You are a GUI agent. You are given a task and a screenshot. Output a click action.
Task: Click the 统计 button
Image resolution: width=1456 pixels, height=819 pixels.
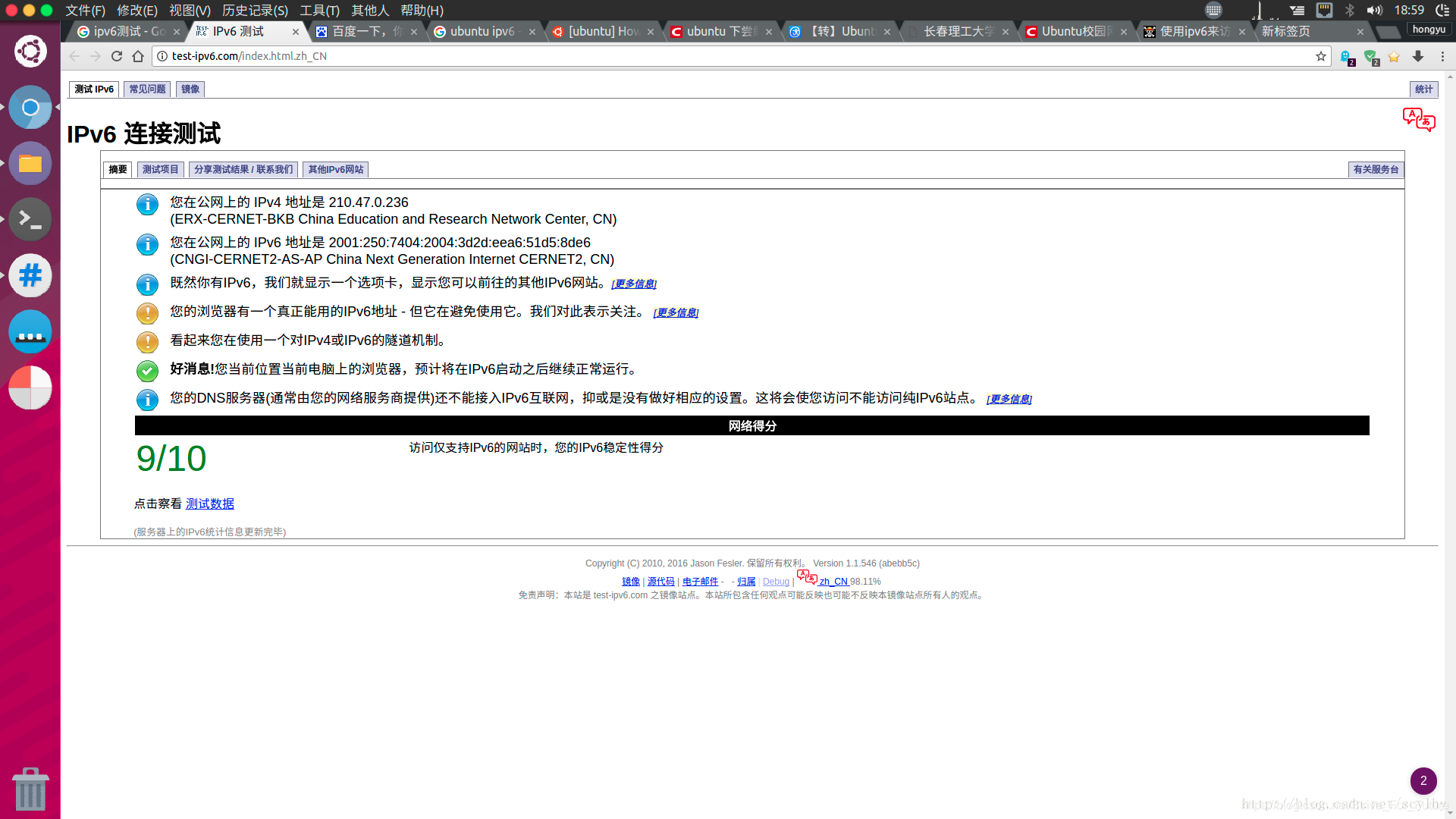(1423, 89)
